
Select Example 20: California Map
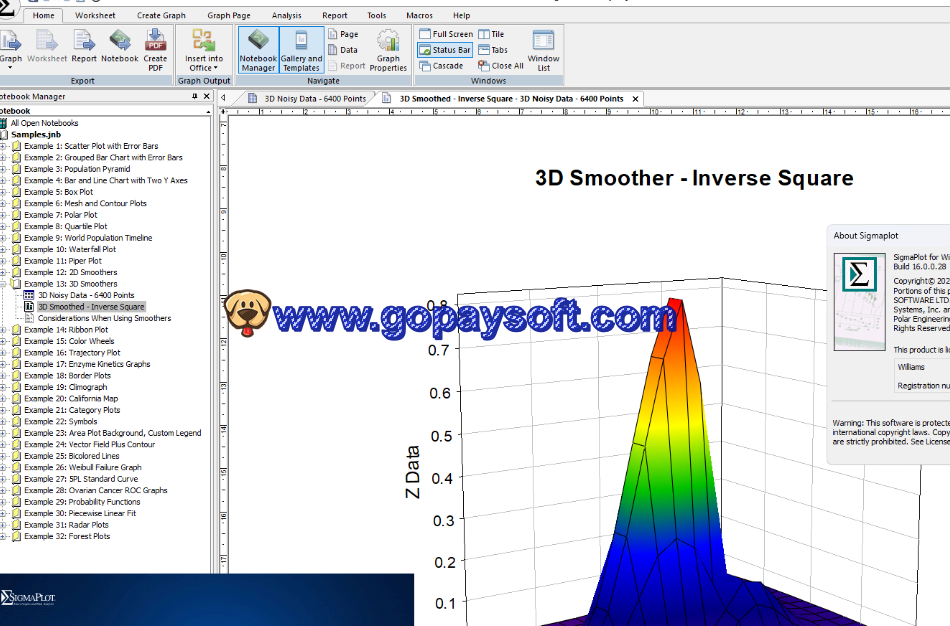[71, 399]
